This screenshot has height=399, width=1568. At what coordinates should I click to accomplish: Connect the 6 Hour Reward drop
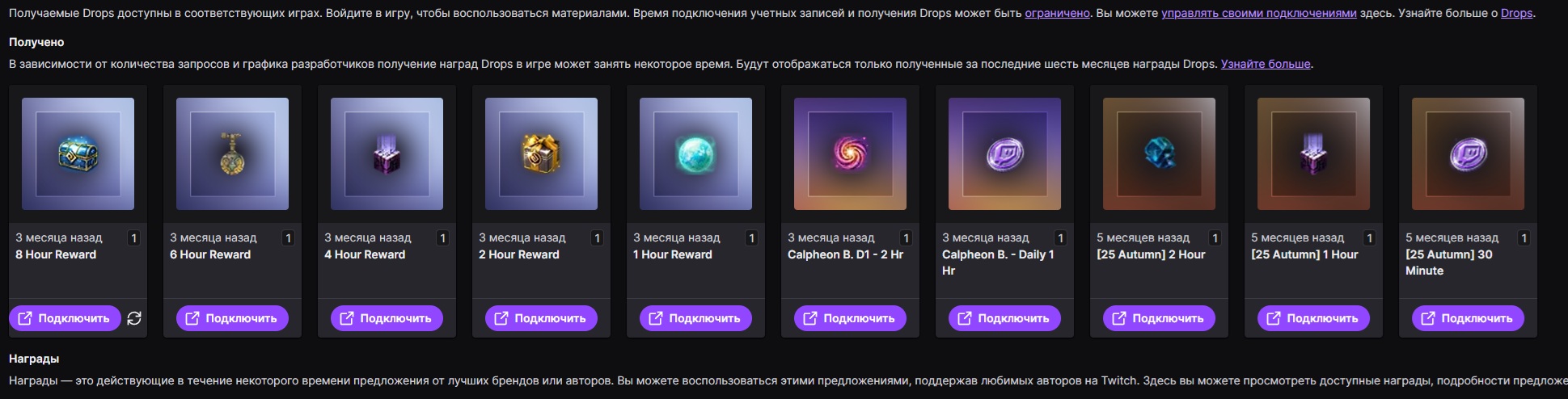(x=232, y=318)
